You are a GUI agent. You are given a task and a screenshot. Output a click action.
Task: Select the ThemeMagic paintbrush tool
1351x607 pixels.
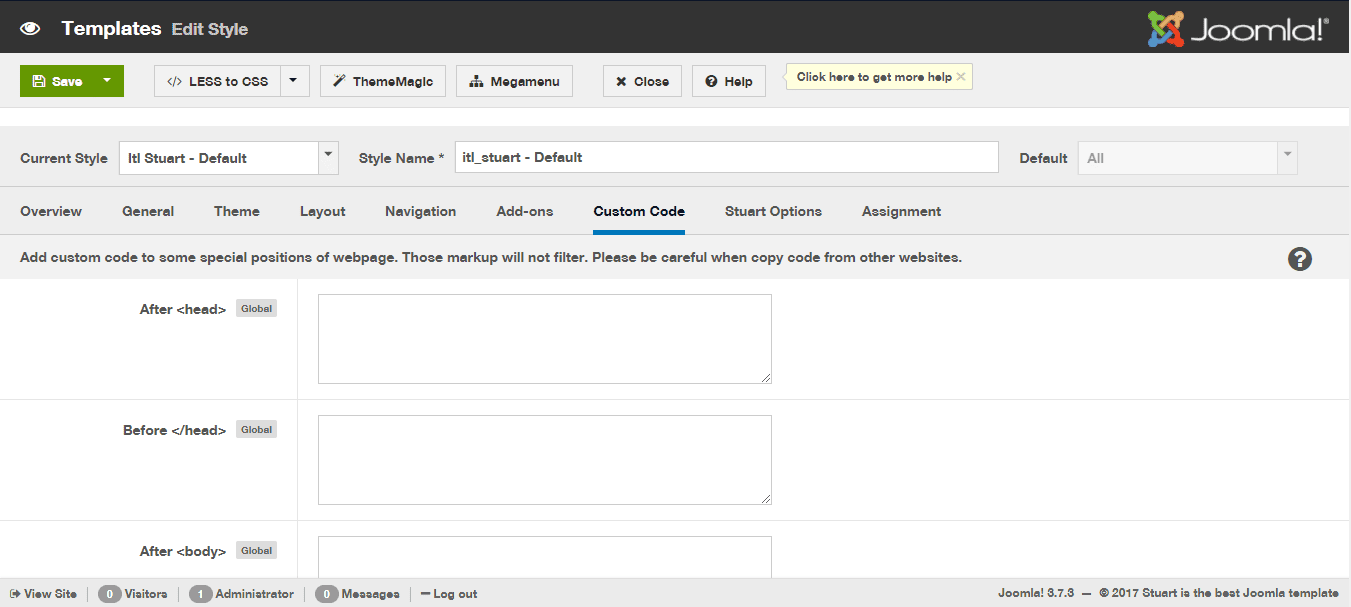[382, 81]
